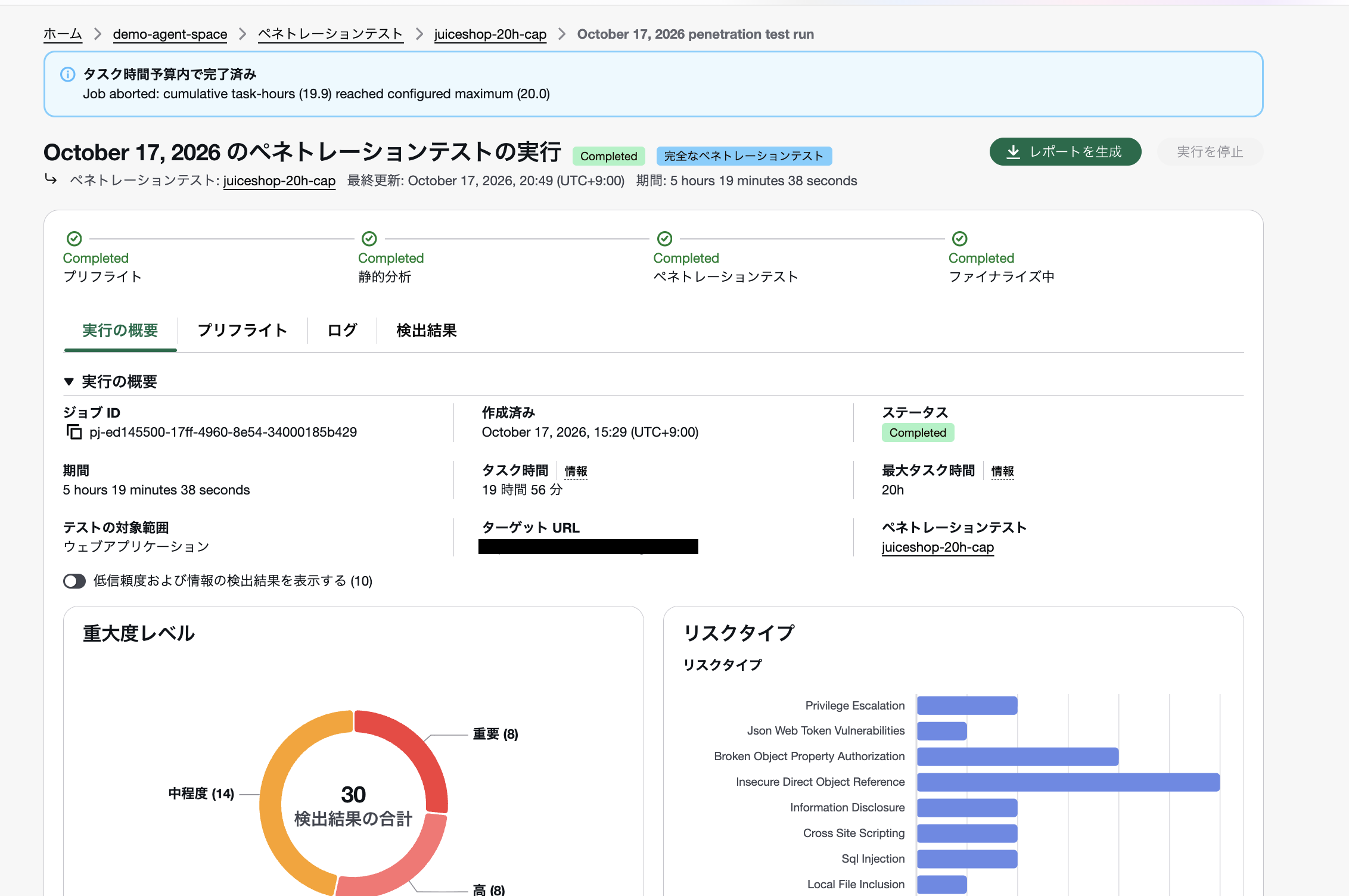Click 情報 link next to 最大タスク時間

1002,471
